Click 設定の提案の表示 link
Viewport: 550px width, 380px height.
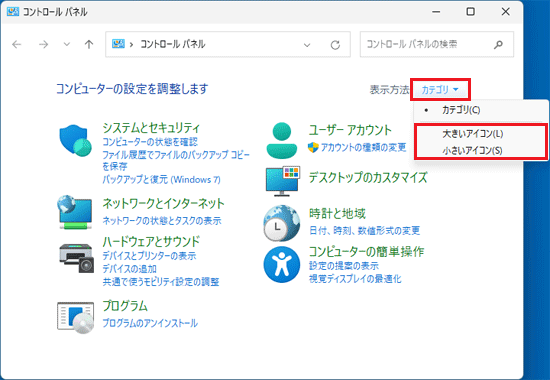344,266
